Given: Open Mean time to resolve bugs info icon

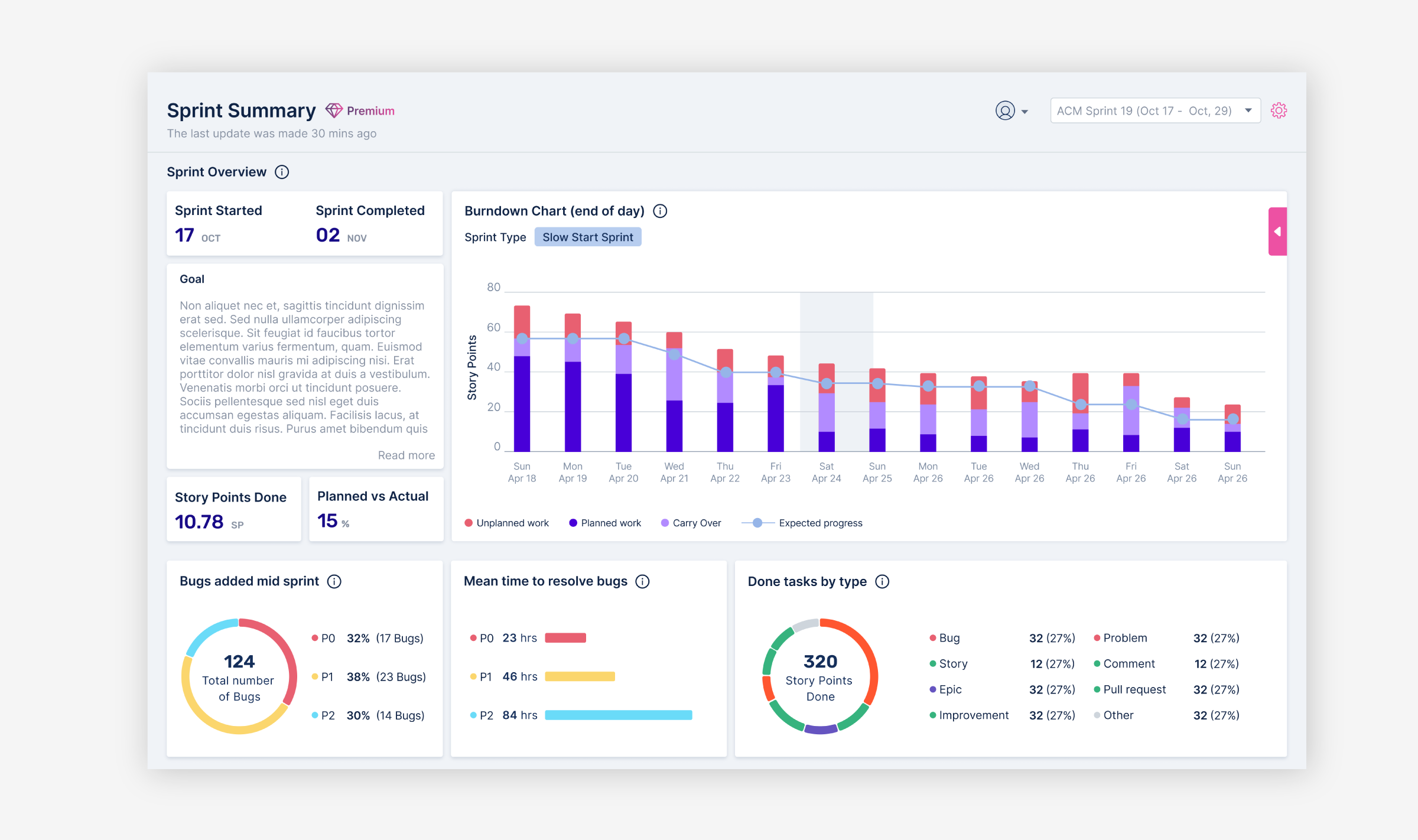Looking at the screenshot, I should point(642,581).
